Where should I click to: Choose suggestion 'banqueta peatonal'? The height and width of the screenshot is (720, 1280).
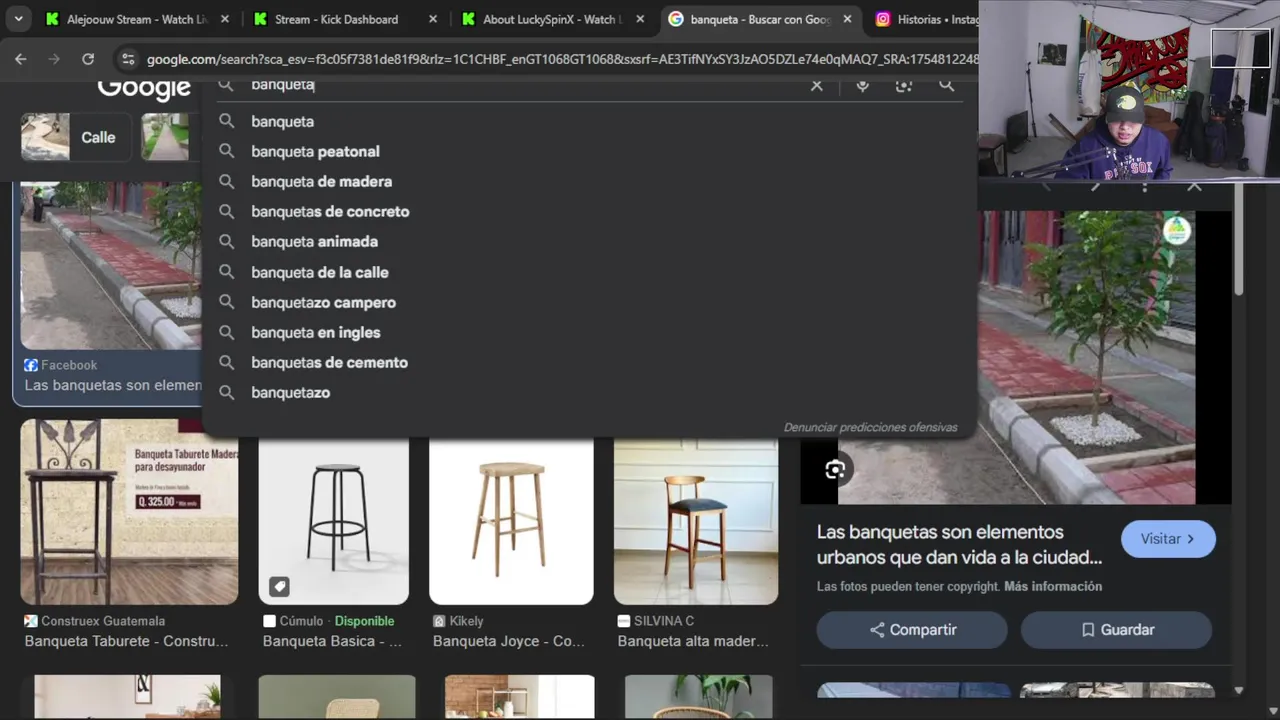(589, 151)
